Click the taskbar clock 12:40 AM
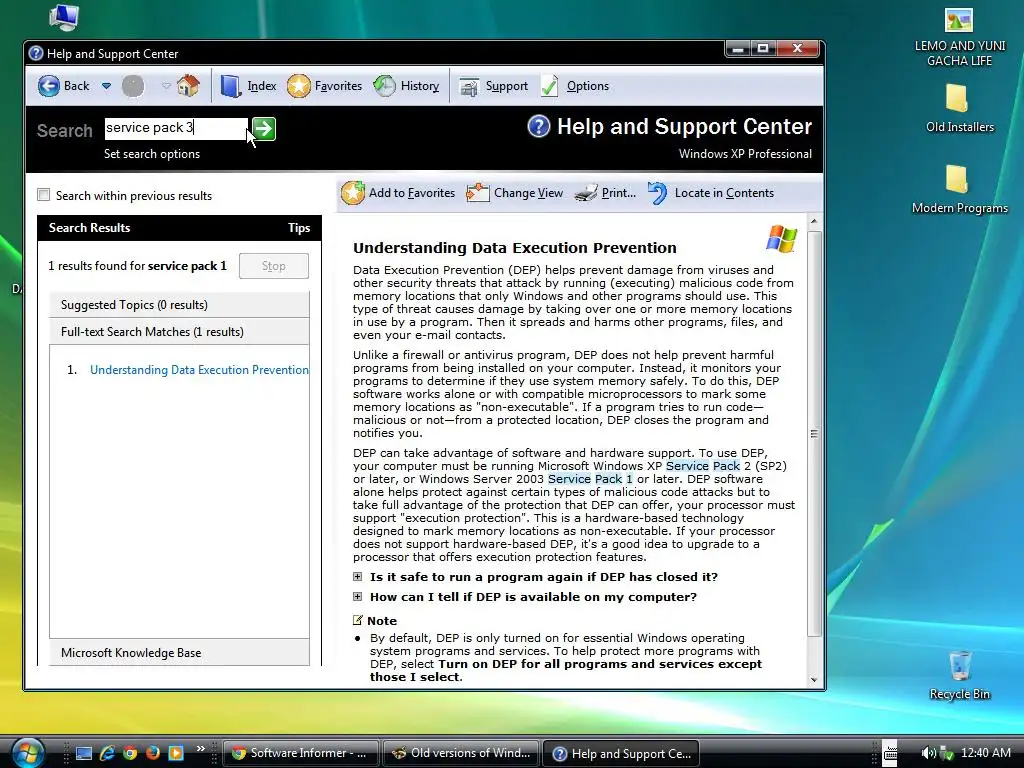 [985, 753]
